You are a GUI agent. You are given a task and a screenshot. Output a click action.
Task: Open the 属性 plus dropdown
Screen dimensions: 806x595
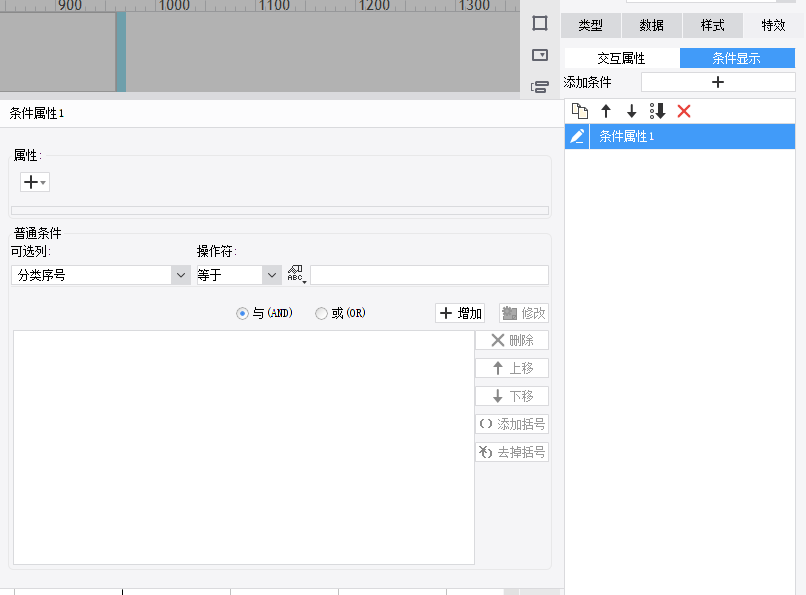(35, 182)
